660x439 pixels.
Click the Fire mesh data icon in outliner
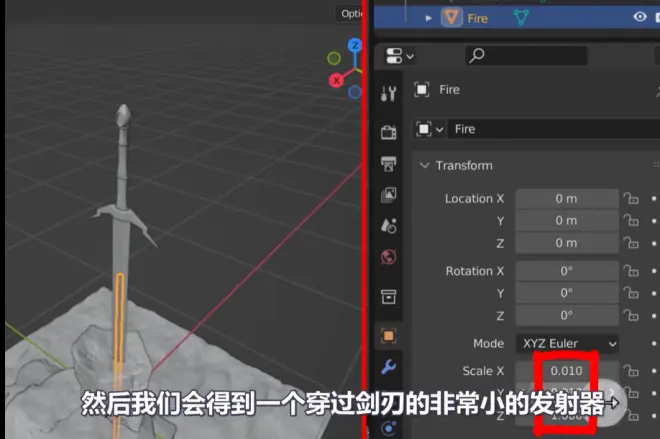[521, 18]
